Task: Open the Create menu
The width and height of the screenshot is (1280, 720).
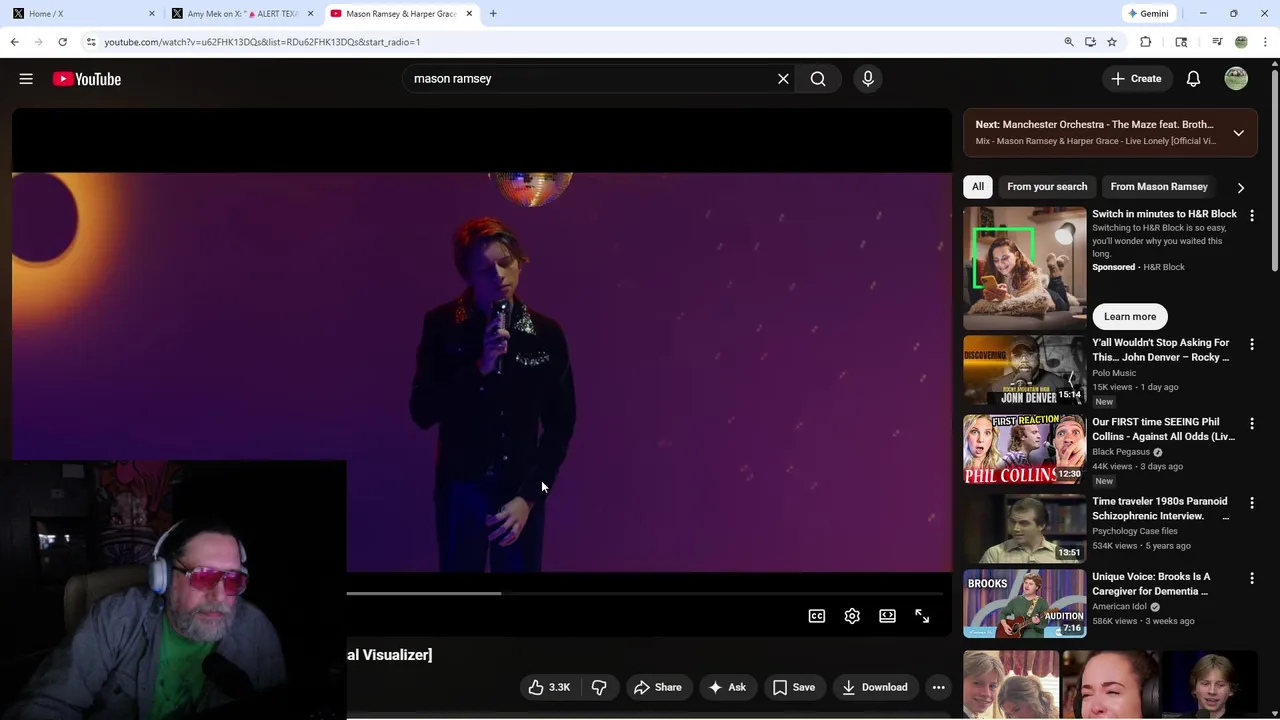Action: tap(1136, 79)
